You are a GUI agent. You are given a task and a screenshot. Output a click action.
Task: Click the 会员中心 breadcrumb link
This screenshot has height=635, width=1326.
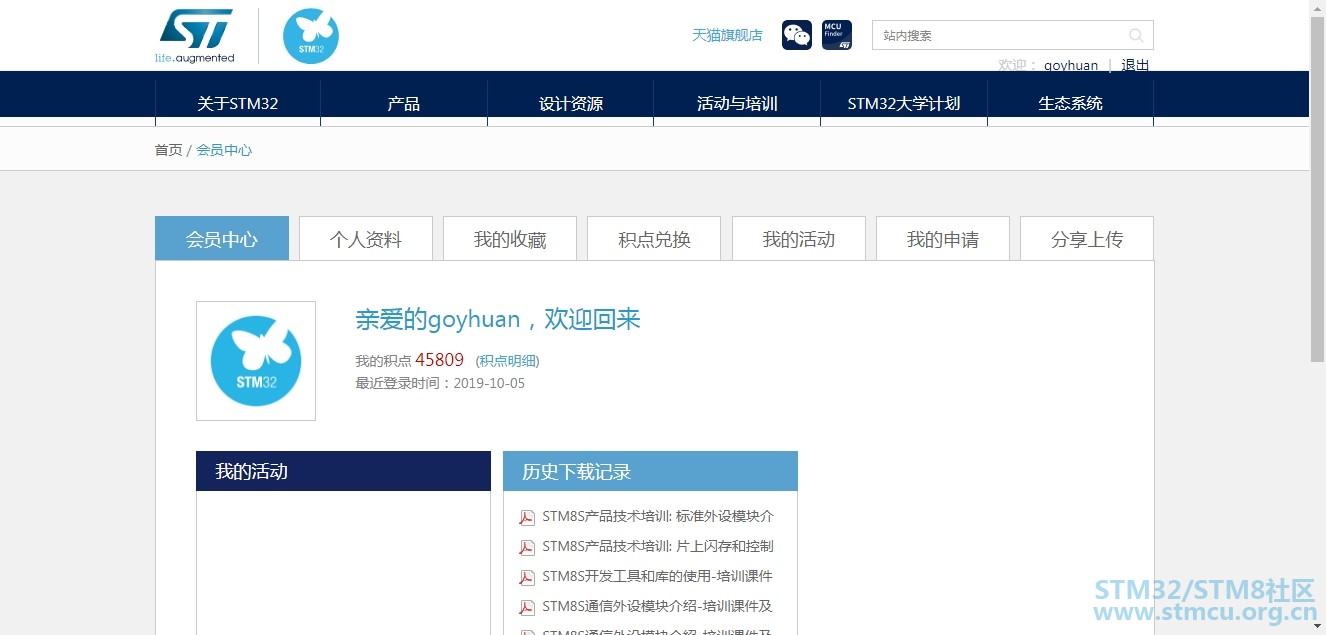click(224, 150)
